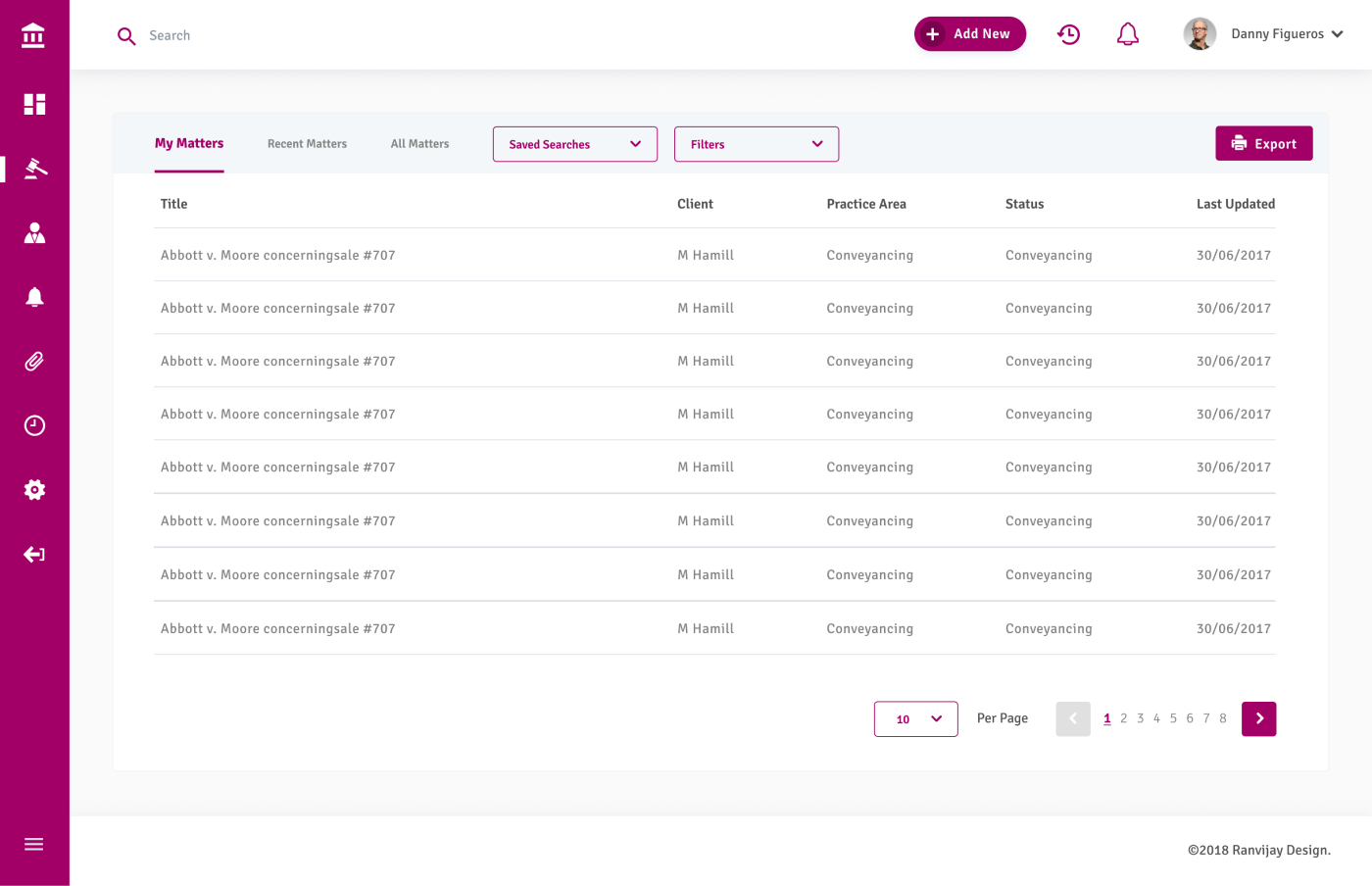Toggle the hamburger menu at sidebar bottom

(34, 844)
